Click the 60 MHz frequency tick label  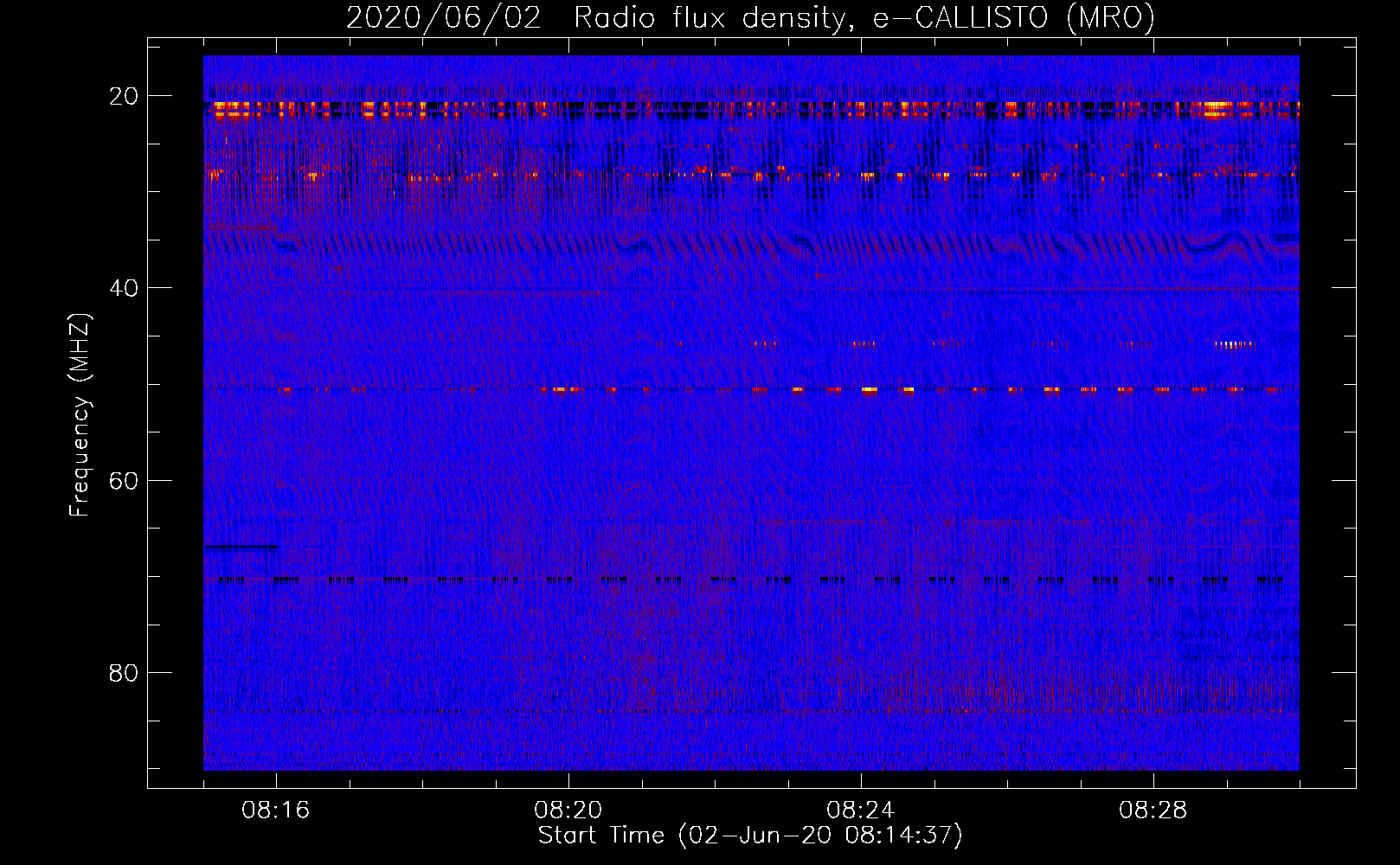pyautogui.click(x=124, y=481)
